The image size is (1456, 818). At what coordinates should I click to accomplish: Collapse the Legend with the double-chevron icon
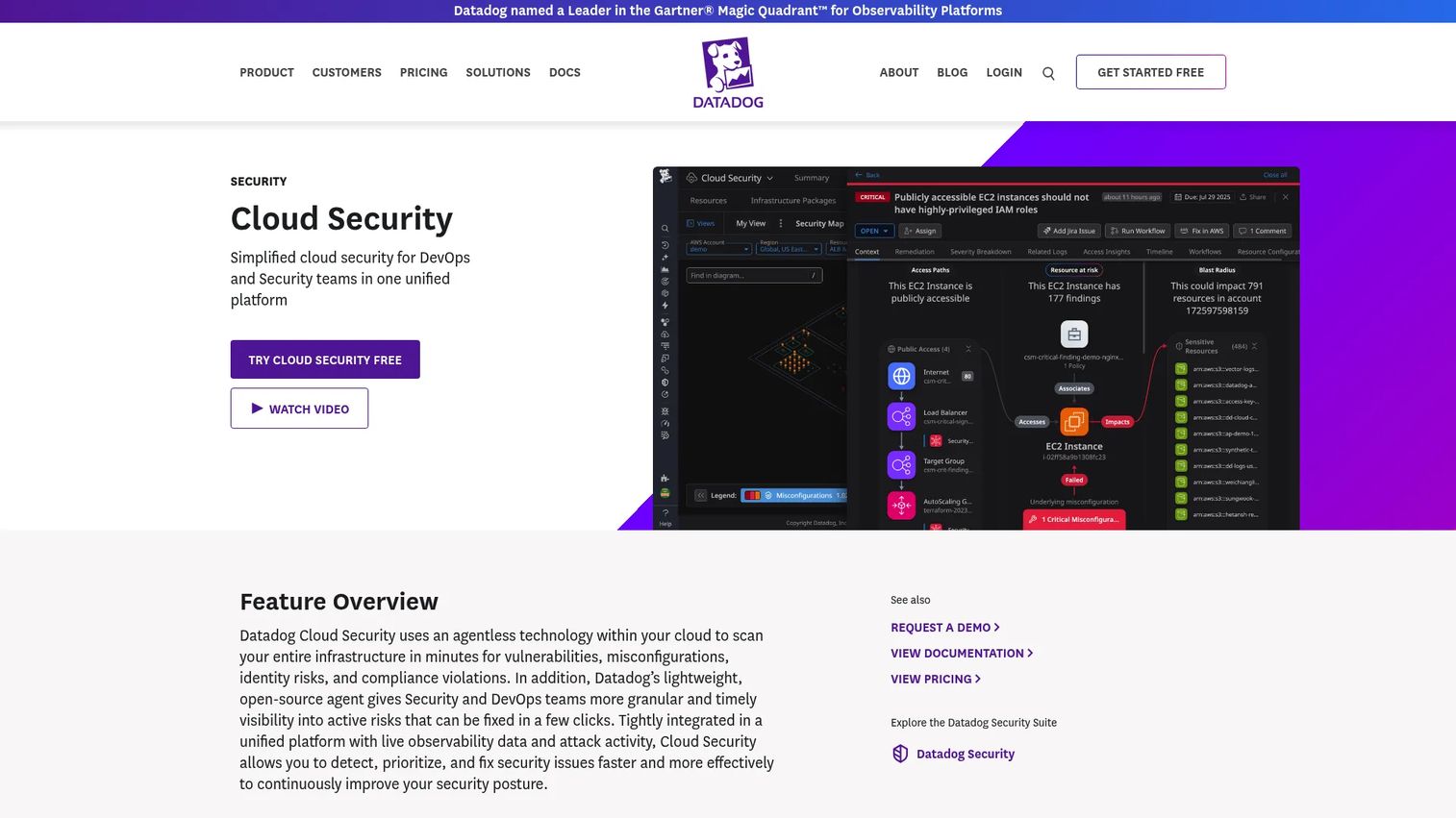pos(701,495)
